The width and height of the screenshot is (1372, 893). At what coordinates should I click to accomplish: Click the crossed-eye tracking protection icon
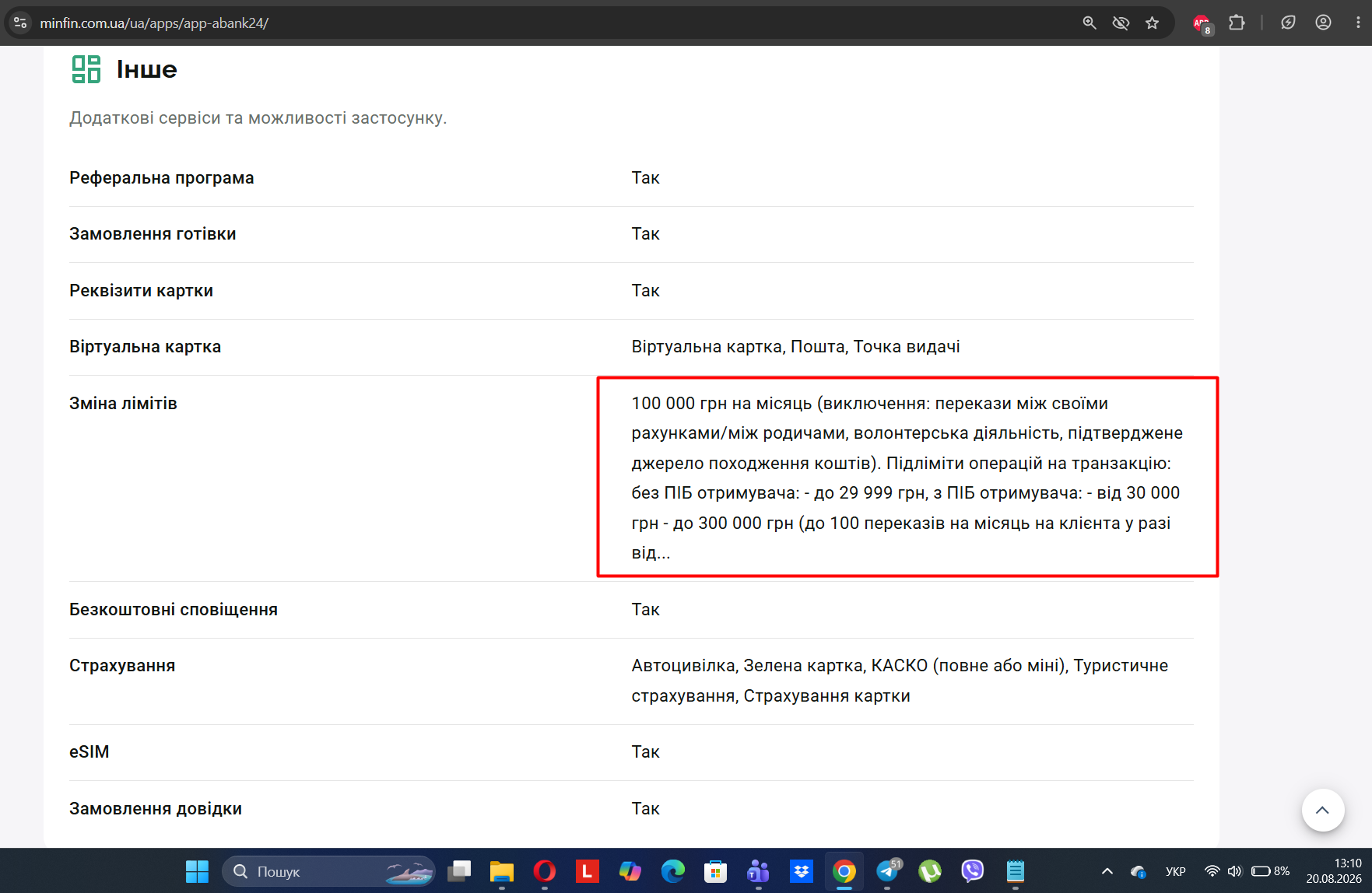(x=1121, y=23)
